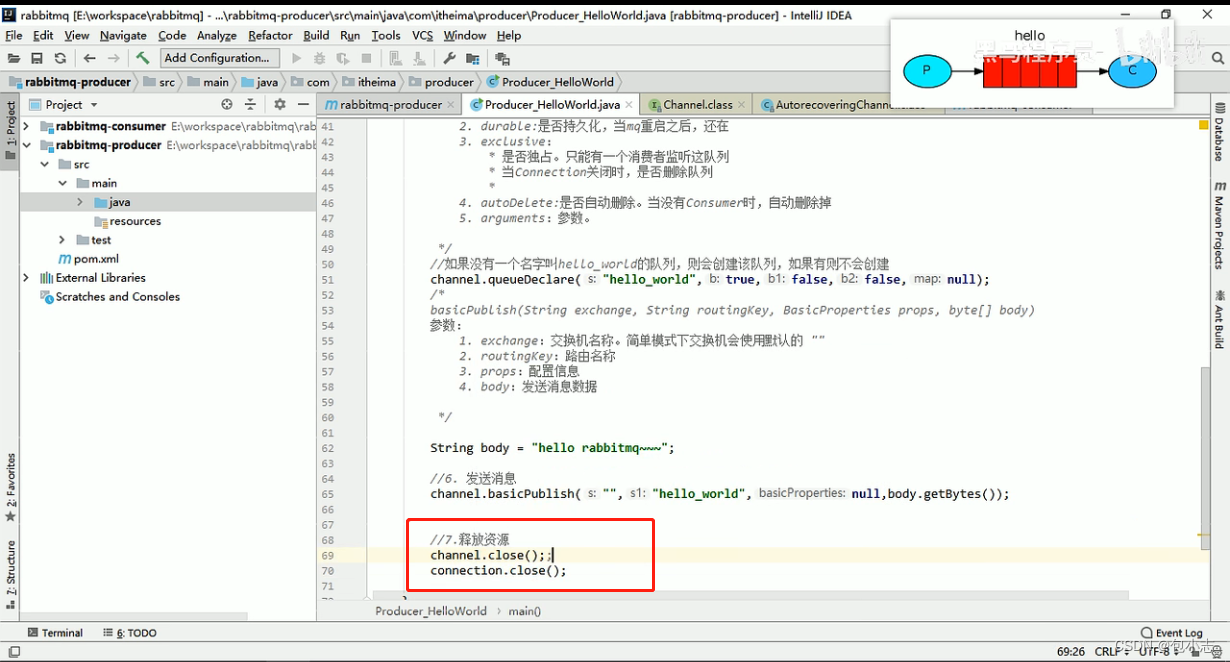Open the Navigate menu

click(x=123, y=35)
